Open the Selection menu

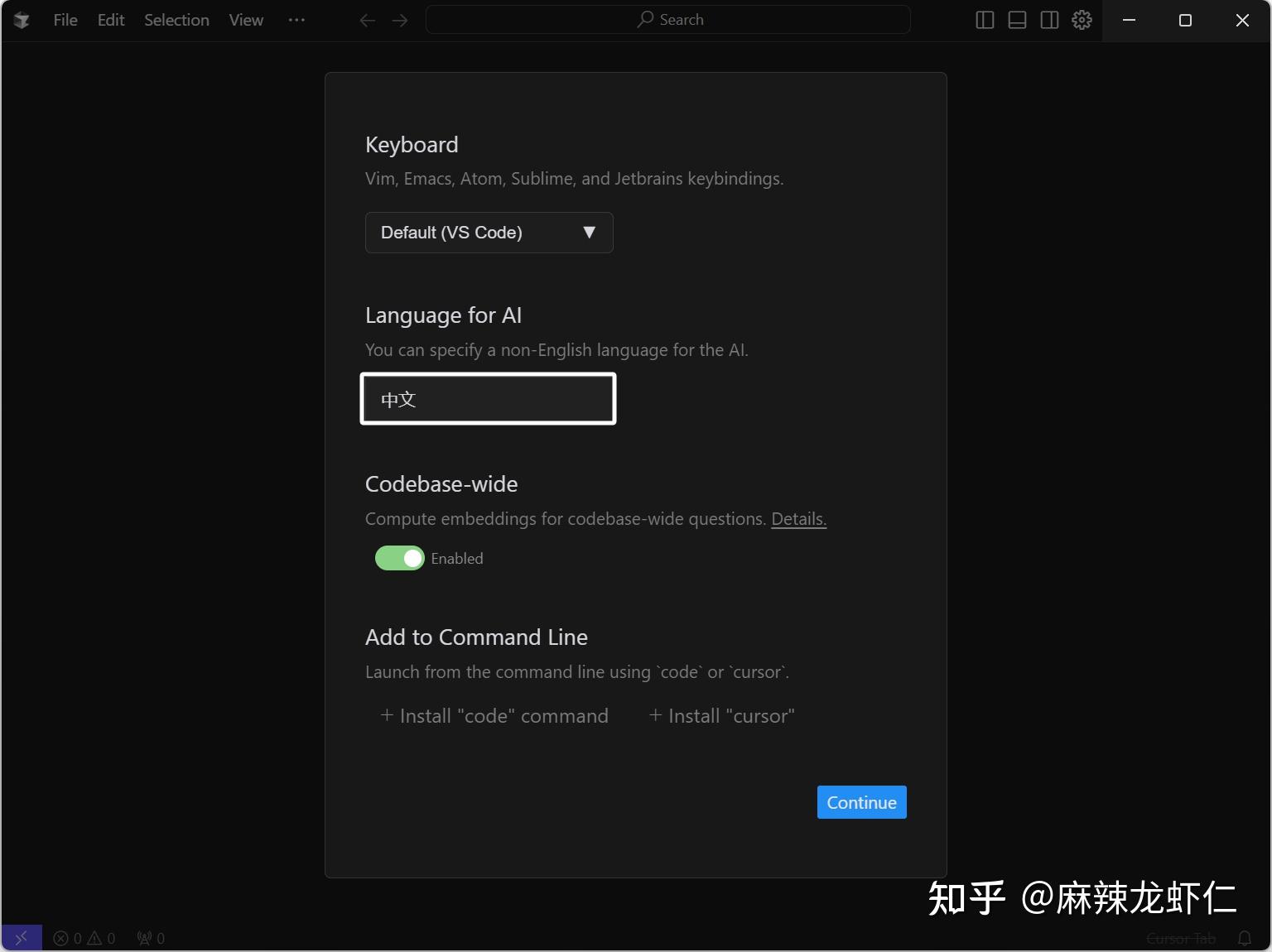click(x=176, y=20)
